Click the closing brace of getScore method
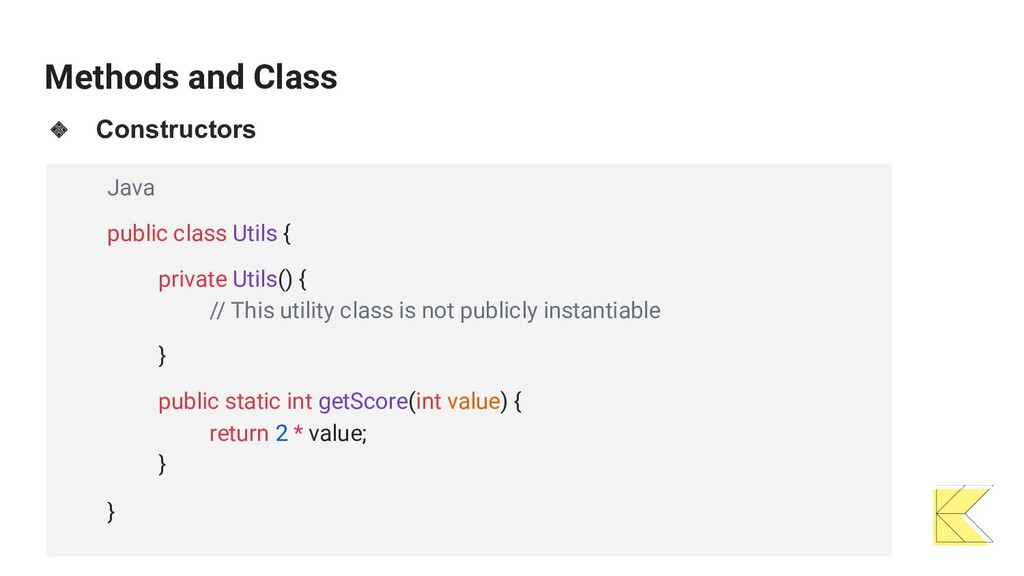The width and height of the screenshot is (1024, 576). click(162, 464)
